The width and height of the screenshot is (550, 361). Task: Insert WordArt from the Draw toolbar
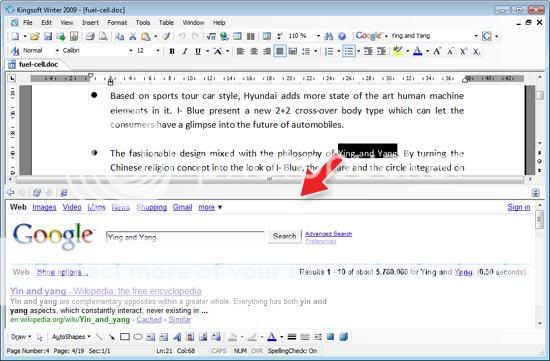[177, 337]
